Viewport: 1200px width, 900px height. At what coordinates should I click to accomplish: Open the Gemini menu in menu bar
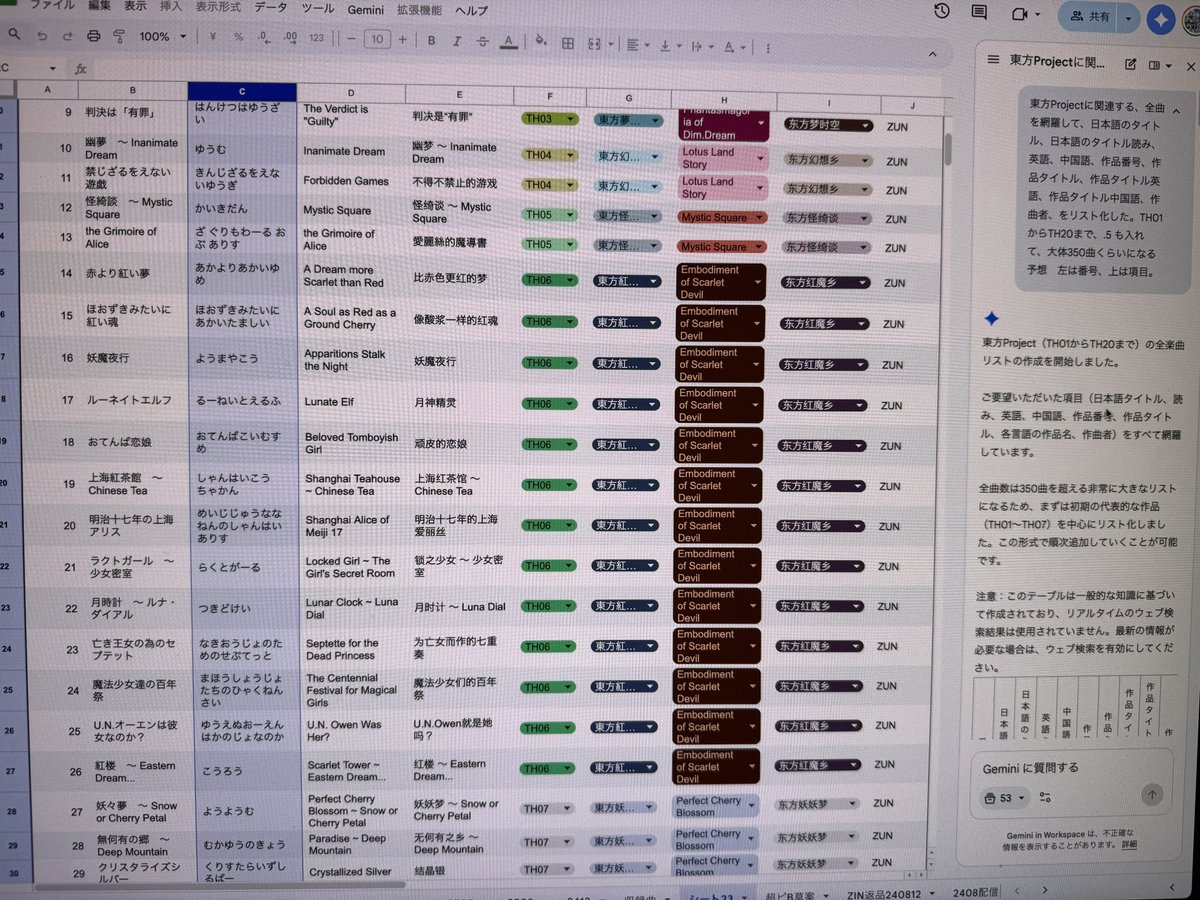pos(367,9)
